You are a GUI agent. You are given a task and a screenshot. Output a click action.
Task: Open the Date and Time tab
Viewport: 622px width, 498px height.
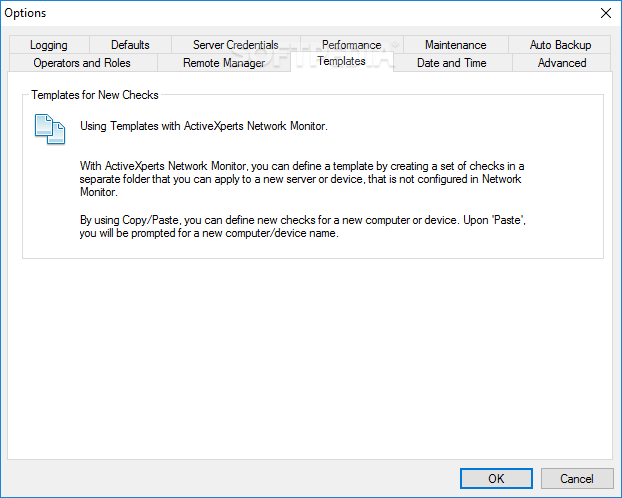(452, 63)
